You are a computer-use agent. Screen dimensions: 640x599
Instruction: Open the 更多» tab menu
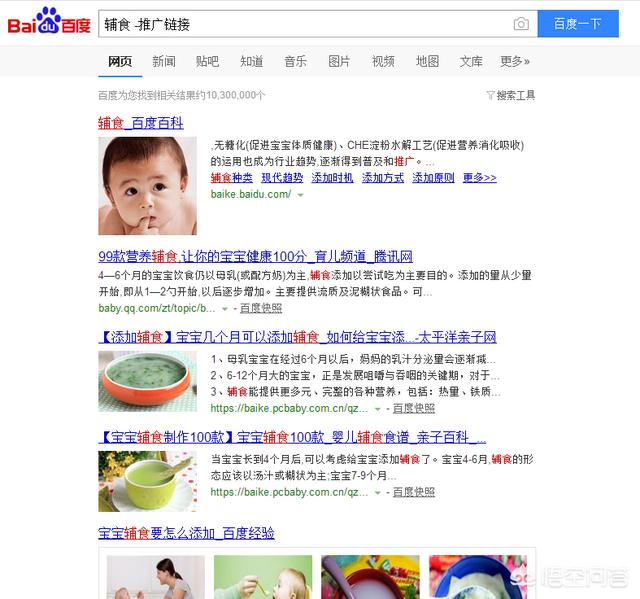click(515, 61)
